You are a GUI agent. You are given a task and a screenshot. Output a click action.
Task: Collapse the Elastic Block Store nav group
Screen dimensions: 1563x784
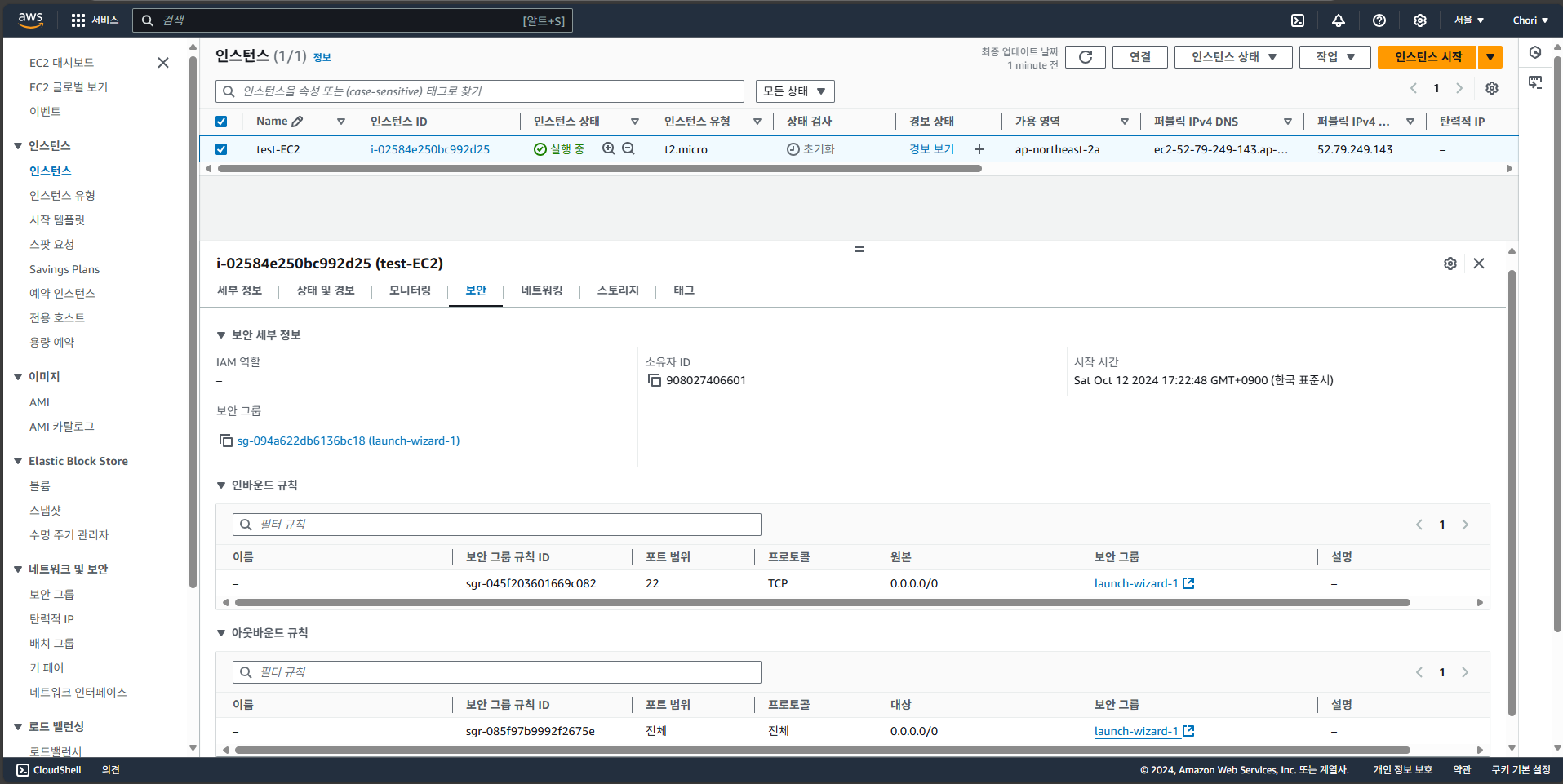(x=18, y=462)
